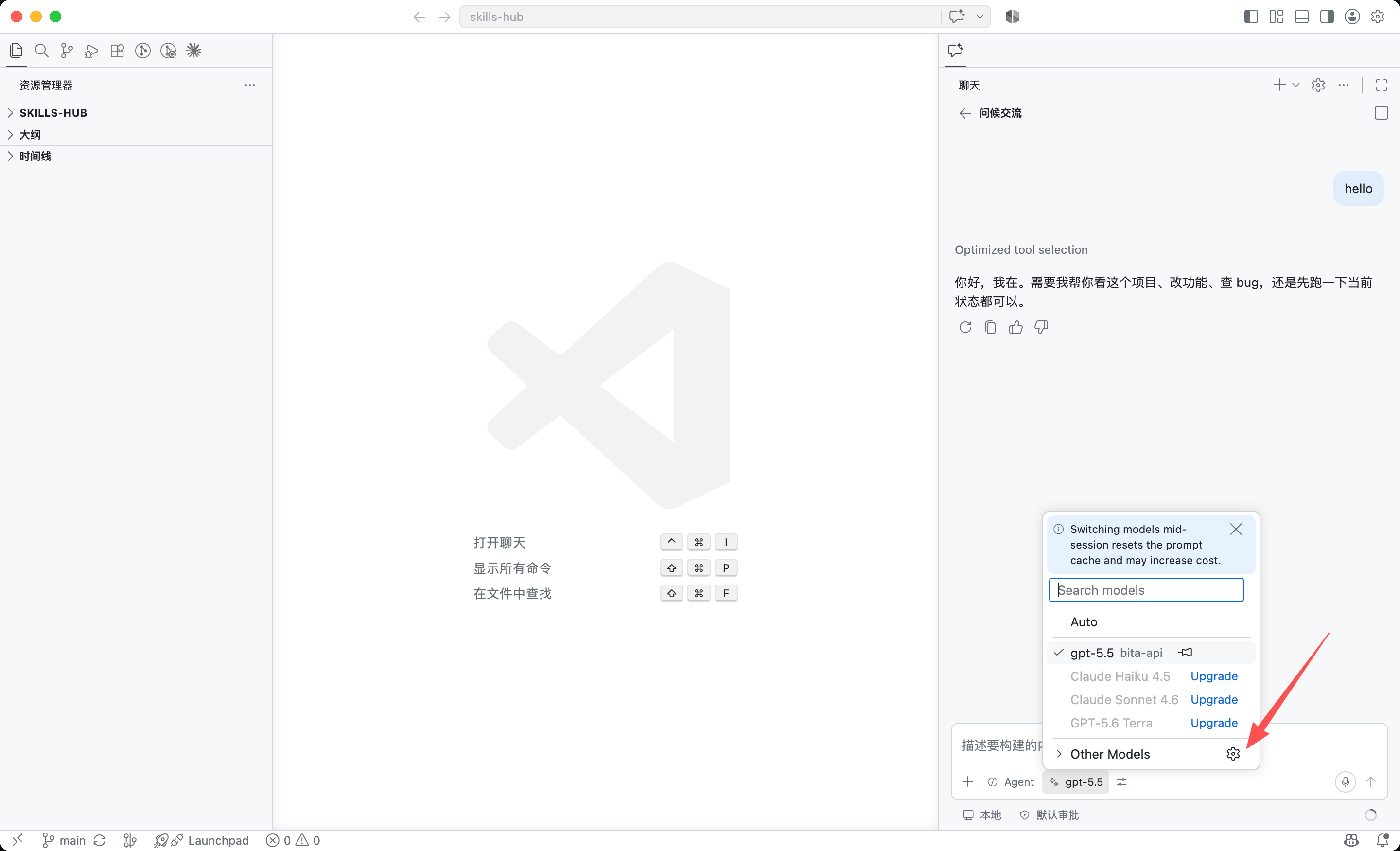
Task: Open the 默认审批 approval selector
Action: [x=1049, y=815]
